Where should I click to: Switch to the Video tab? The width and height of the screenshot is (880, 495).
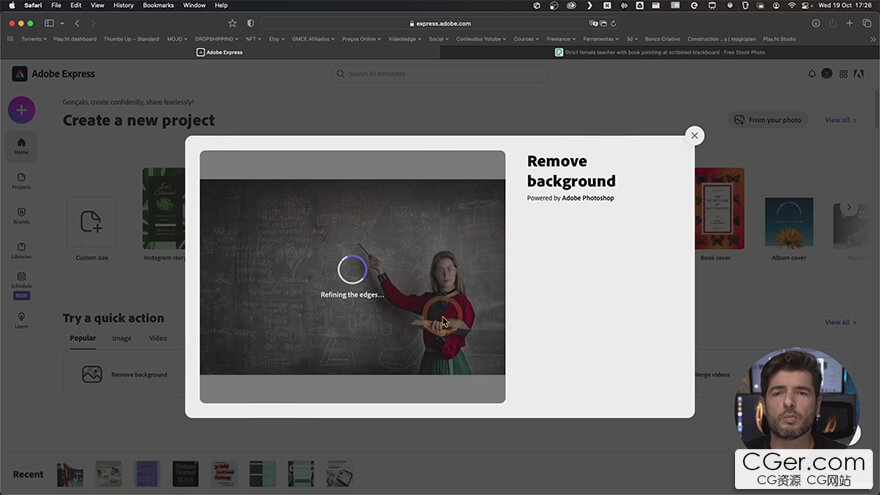point(158,338)
